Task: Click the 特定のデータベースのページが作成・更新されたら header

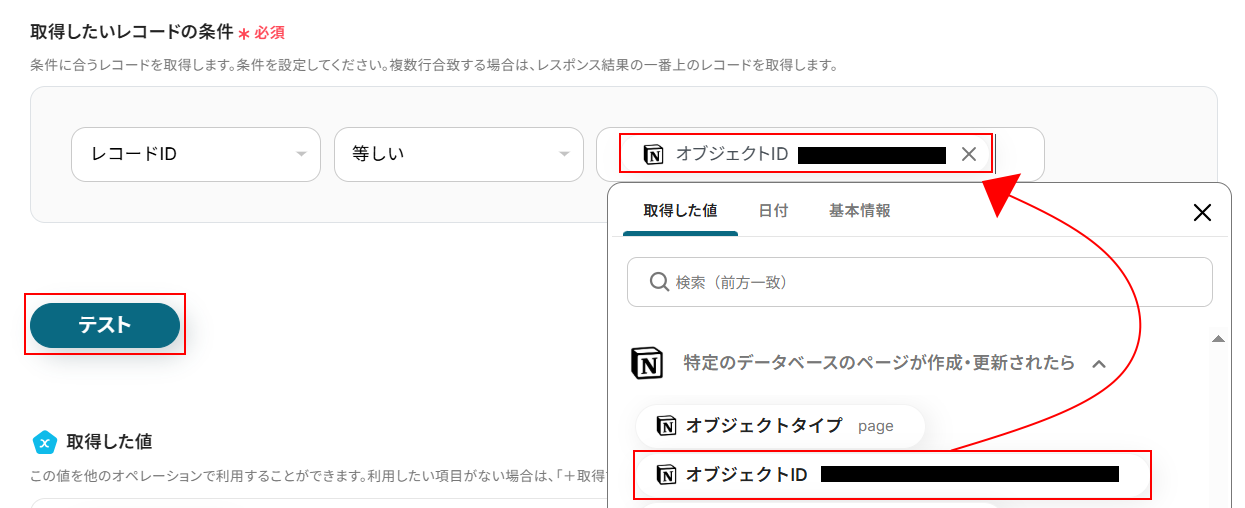Action: pos(878,363)
